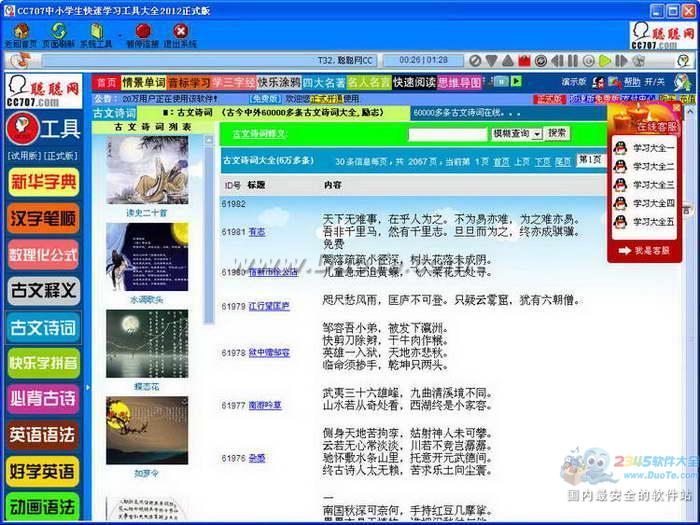
Task: Toggle the 开/关 switch
Action: [x=654, y=82]
